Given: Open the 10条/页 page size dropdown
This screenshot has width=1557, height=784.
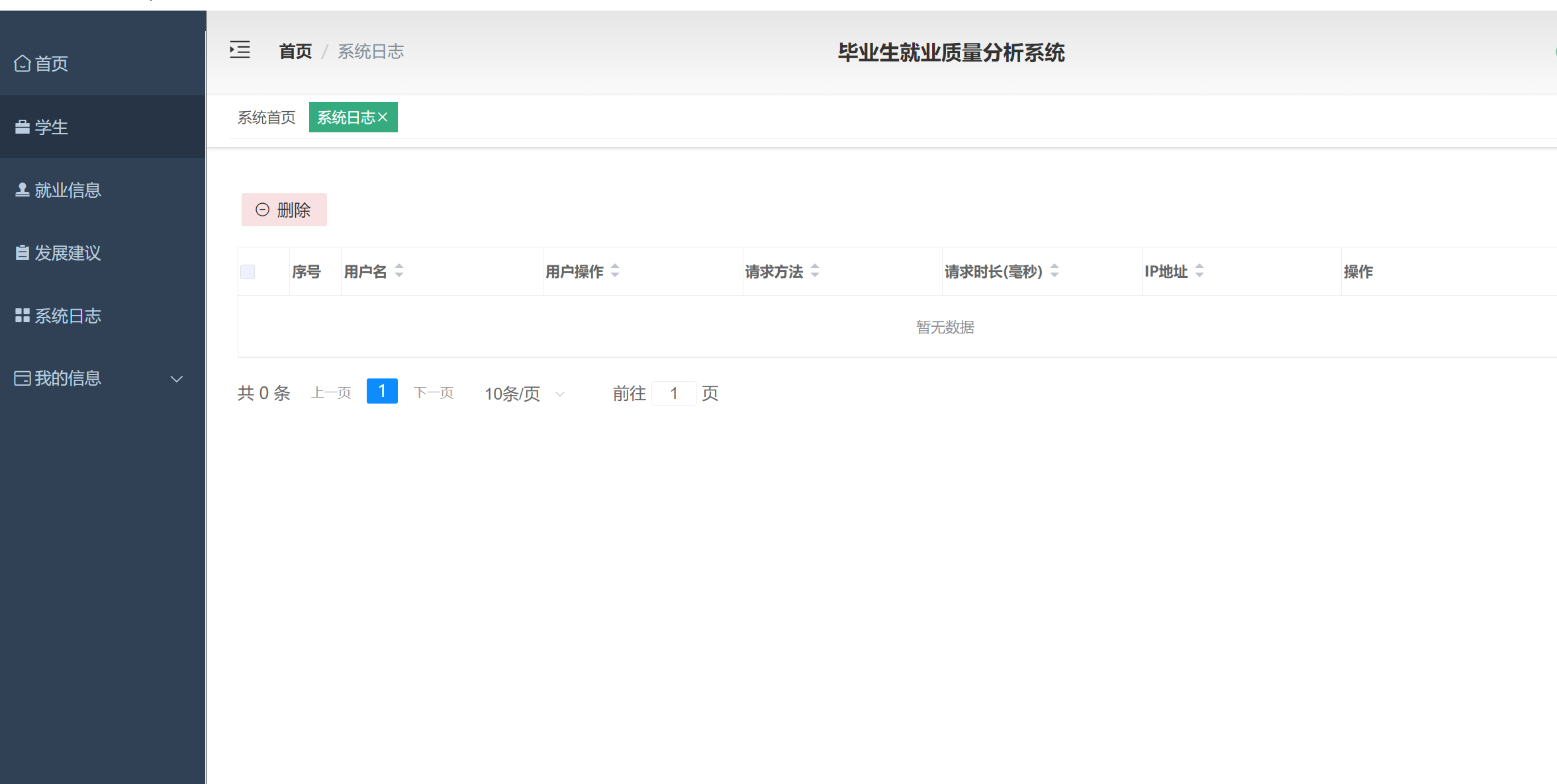Looking at the screenshot, I should tap(524, 394).
